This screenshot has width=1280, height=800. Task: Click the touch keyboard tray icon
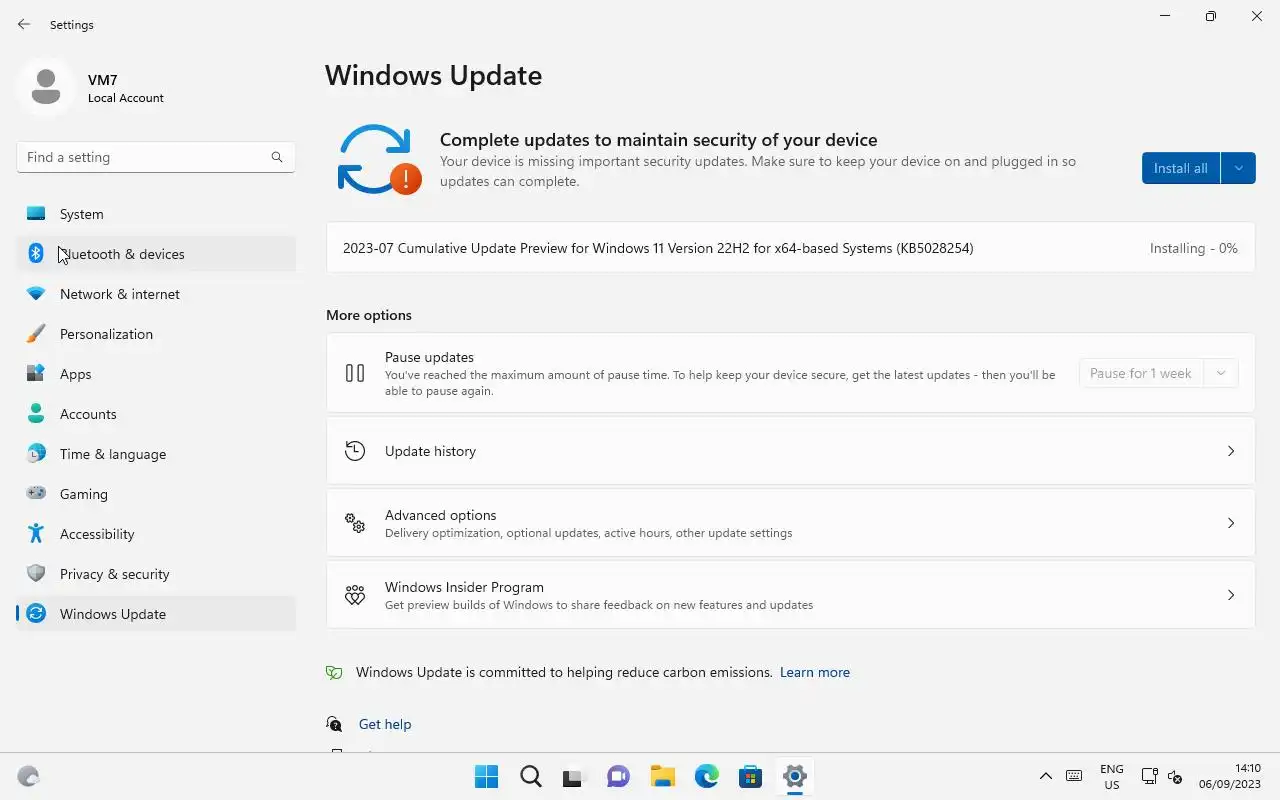point(1074,776)
